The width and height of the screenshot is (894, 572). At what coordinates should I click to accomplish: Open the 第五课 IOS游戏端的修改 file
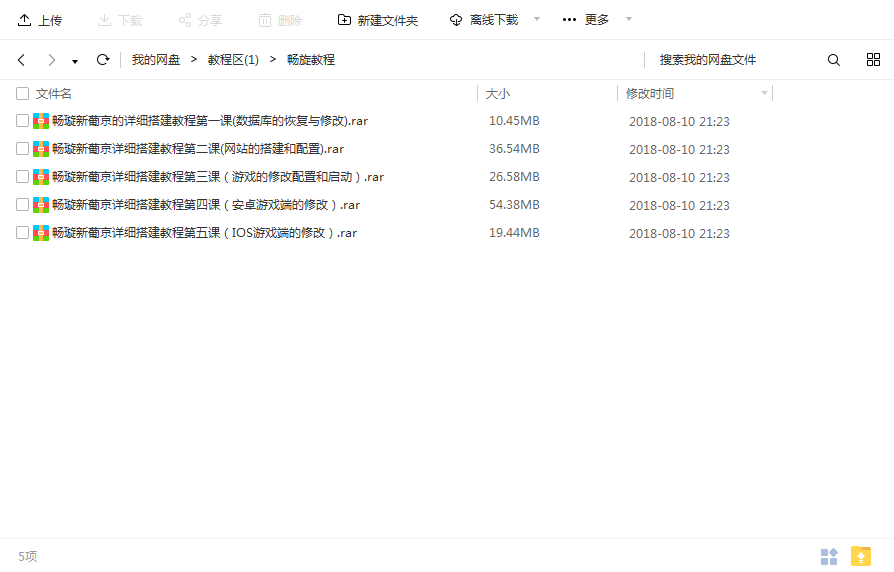(x=204, y=233)
